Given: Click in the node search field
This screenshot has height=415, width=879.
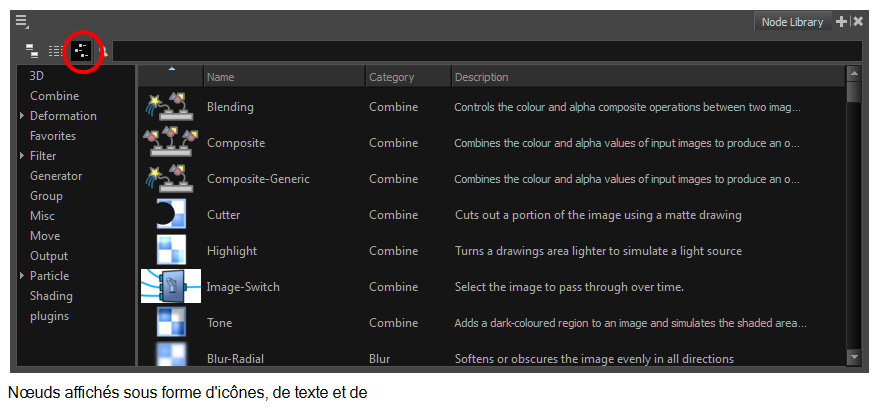Looking at the screenshot, I should tap(480, 50).
